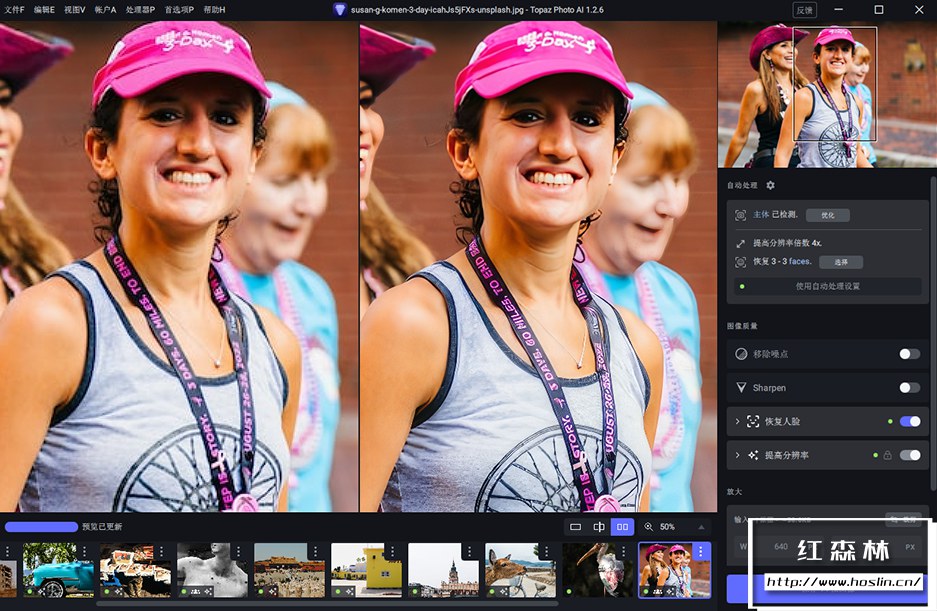Open the 帮助H menu

215,10
